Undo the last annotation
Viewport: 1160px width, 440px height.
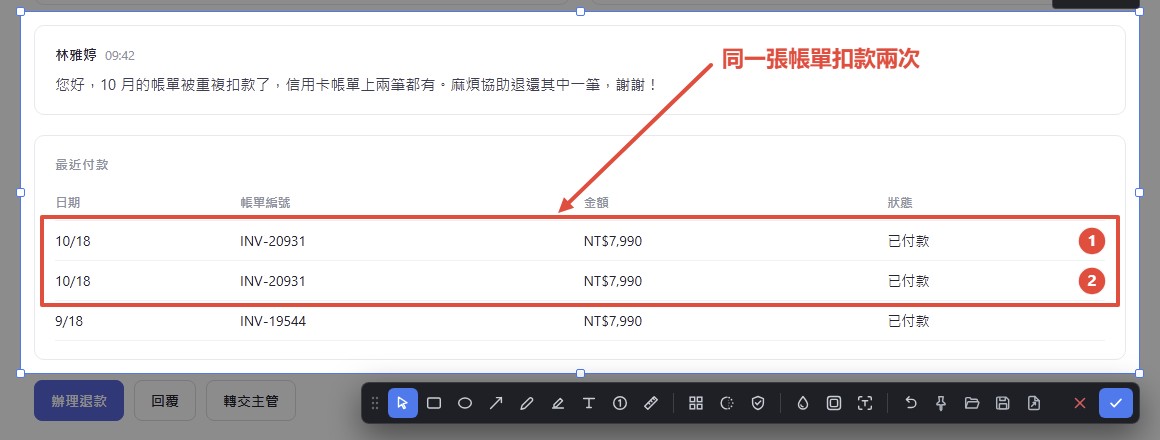(911, 403)
